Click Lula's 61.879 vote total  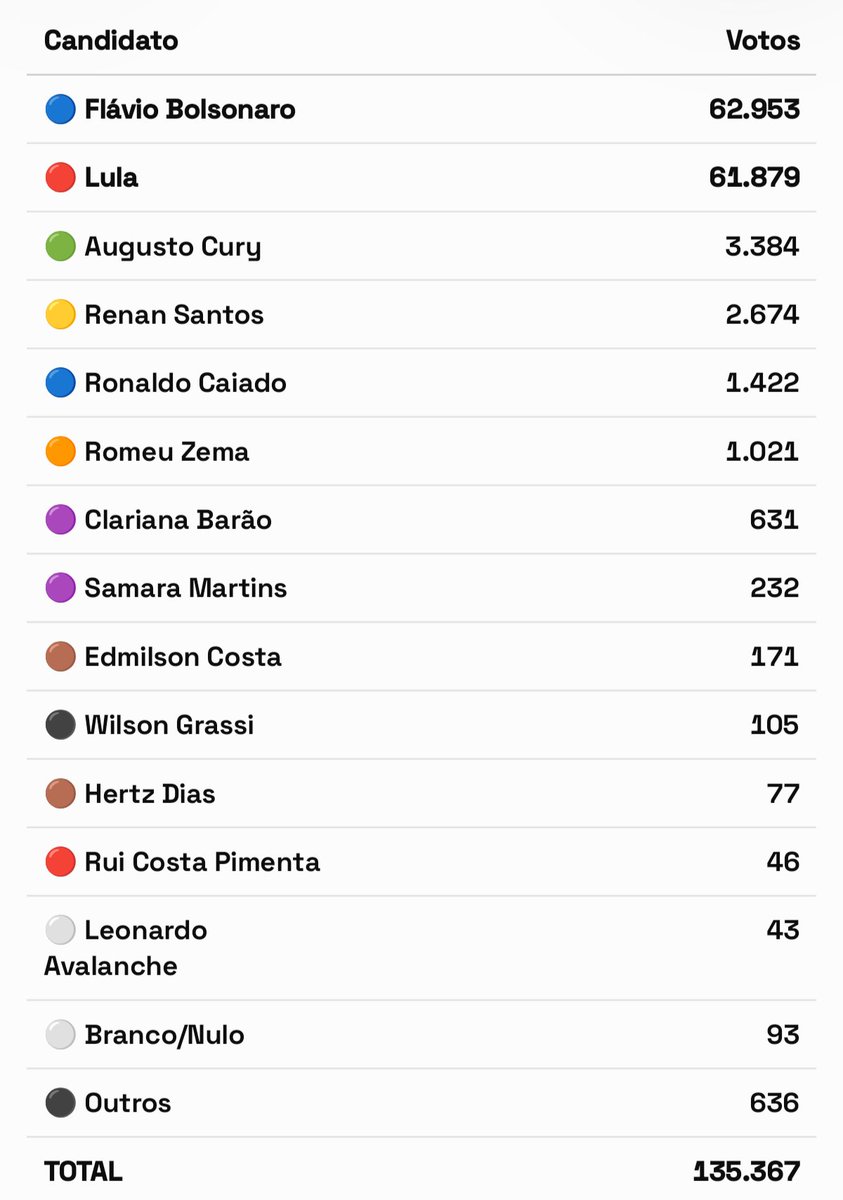point(755,178)
